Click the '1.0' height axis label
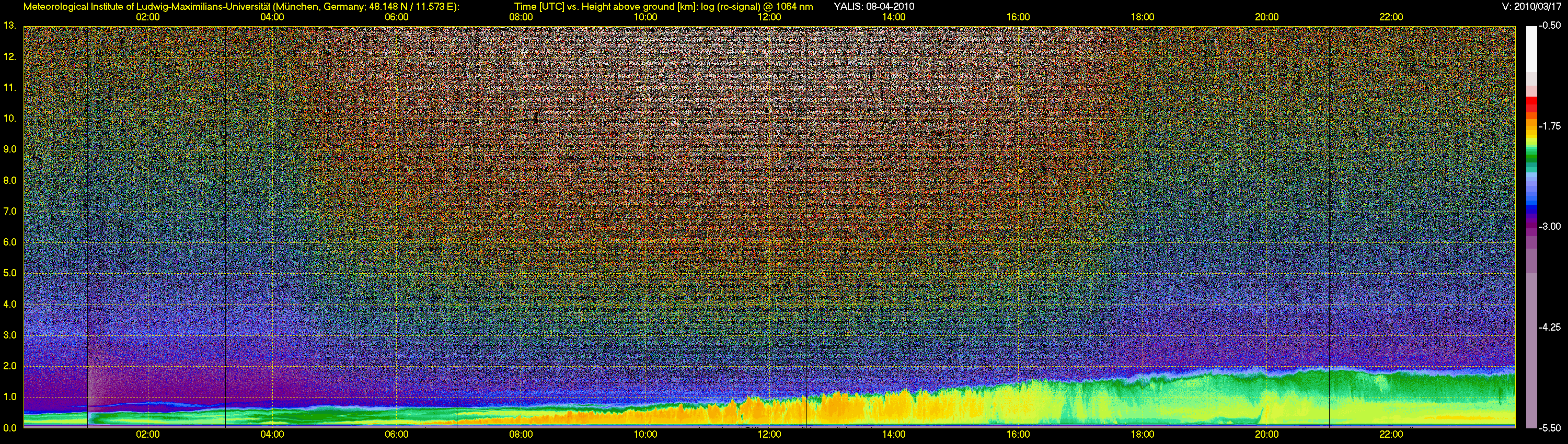The height and width of the screenshot is (444, 1568). (x=10, y=397)
